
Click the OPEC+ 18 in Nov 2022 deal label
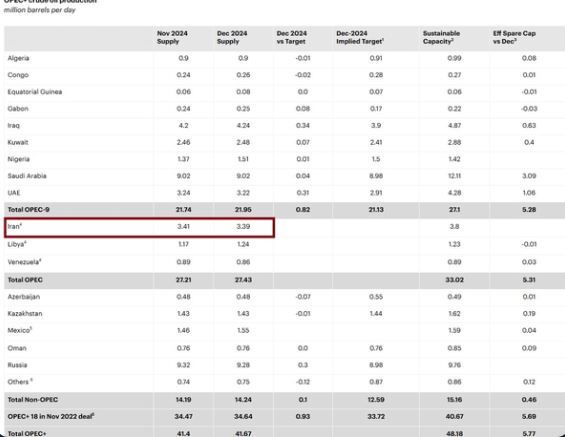[51, 416]
